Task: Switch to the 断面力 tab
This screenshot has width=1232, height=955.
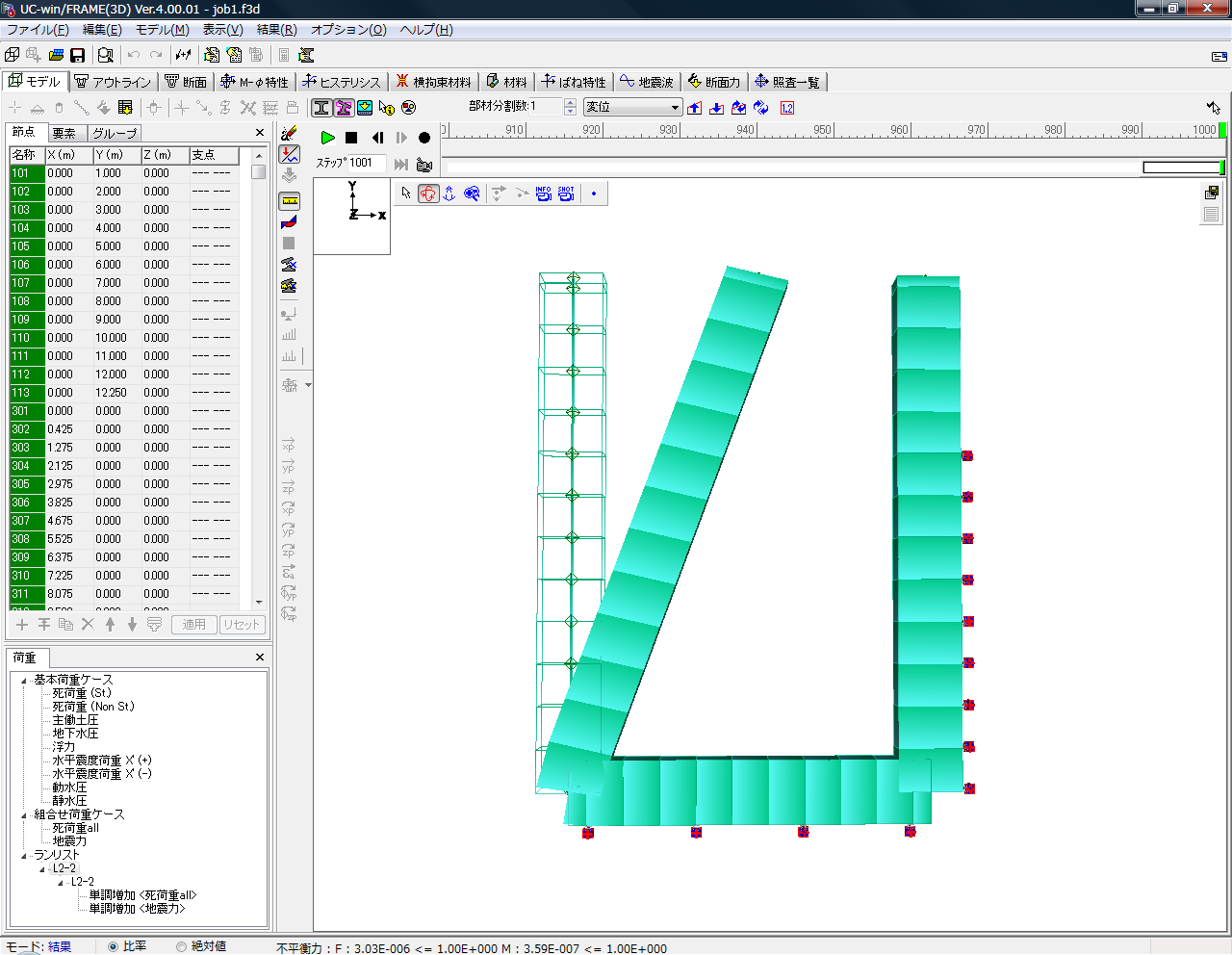Action: point(713,82)
